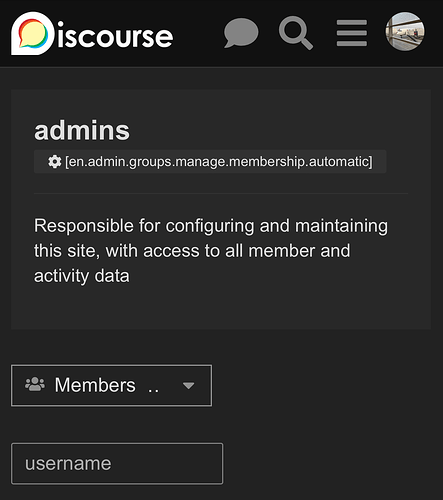Screen dimensions: 443x500
Task: Expand the Members dropdown arrow
Action: click(188, 386)
